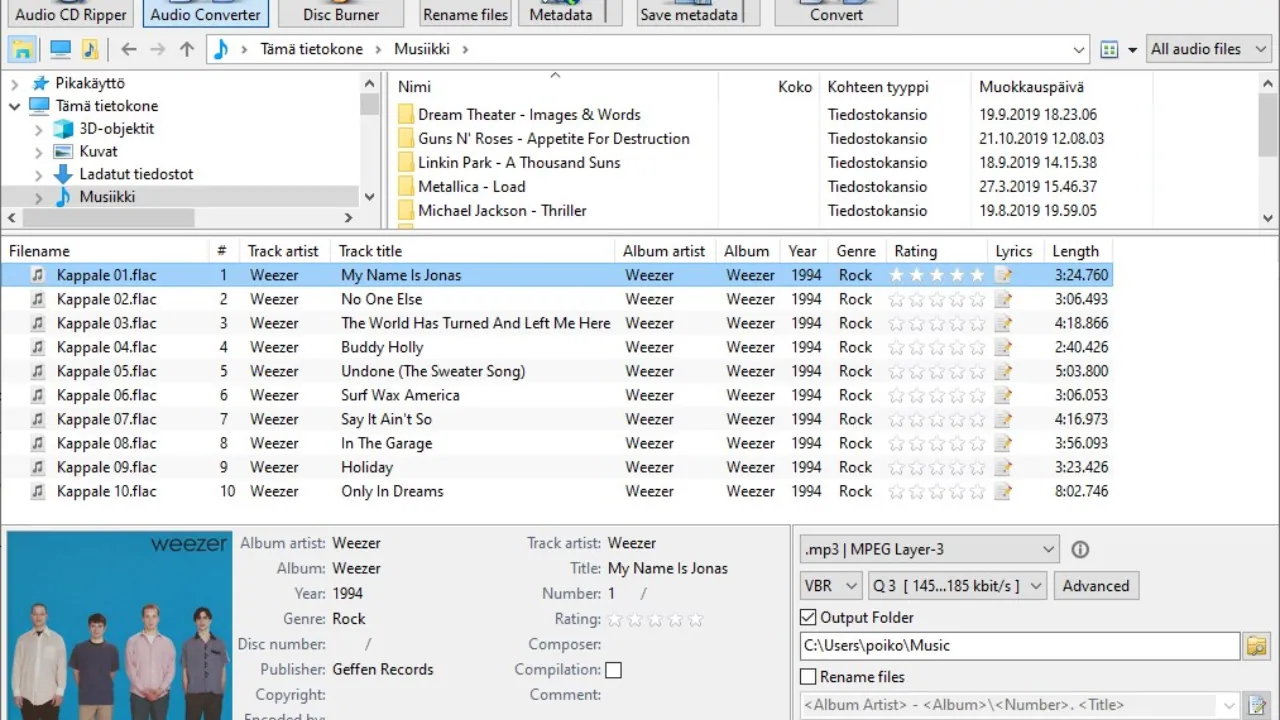
Task: Sort folders by Muokkauspäivä column
Action: 1061,87
